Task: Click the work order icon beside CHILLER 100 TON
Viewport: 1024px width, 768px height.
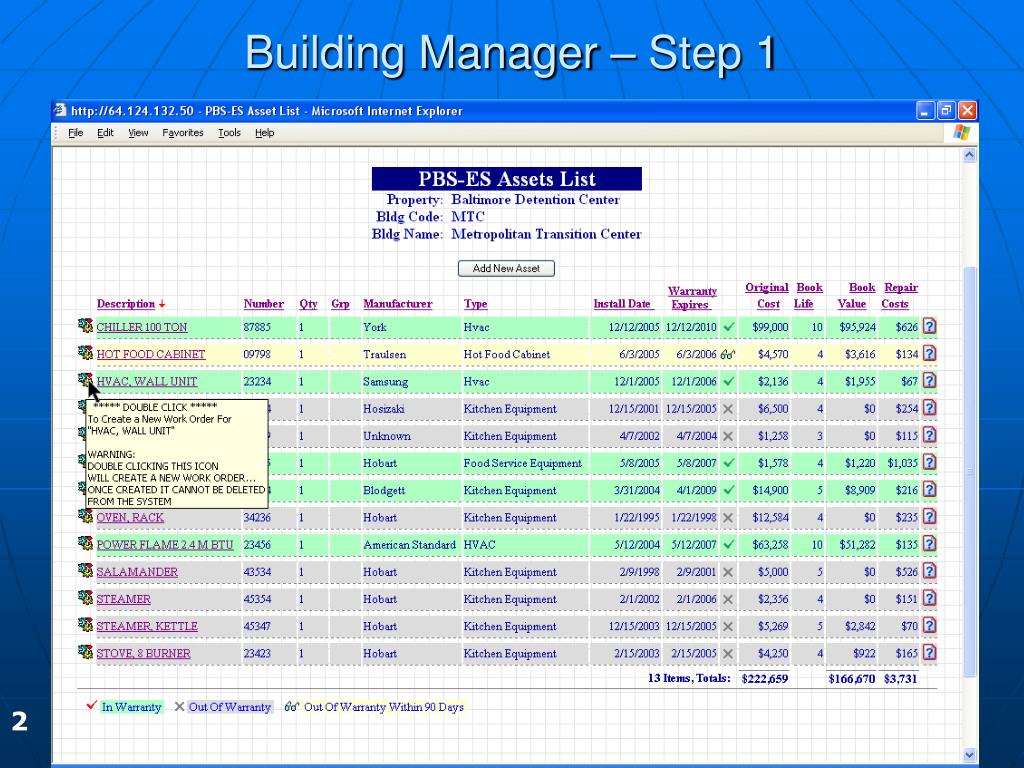Action: tap(85, 325)
